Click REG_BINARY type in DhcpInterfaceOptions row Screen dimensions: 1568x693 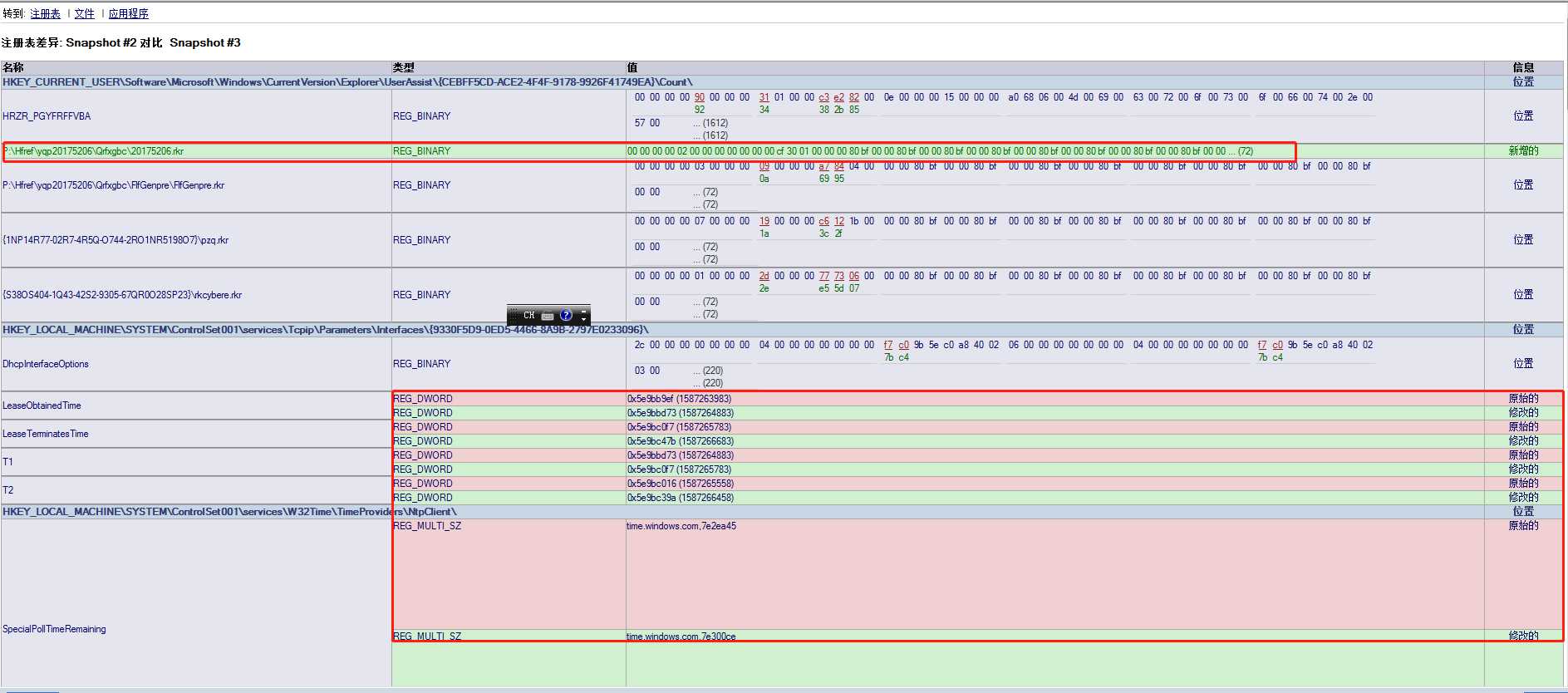422,364
